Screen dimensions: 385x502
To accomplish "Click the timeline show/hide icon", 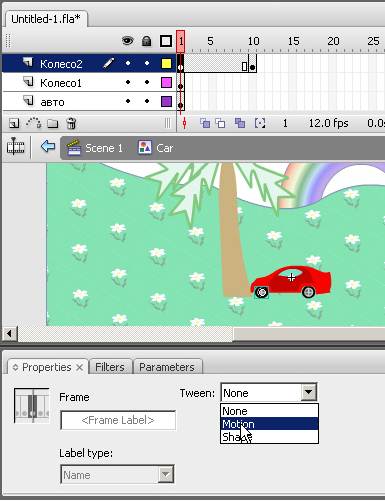I will coord(15,147).
